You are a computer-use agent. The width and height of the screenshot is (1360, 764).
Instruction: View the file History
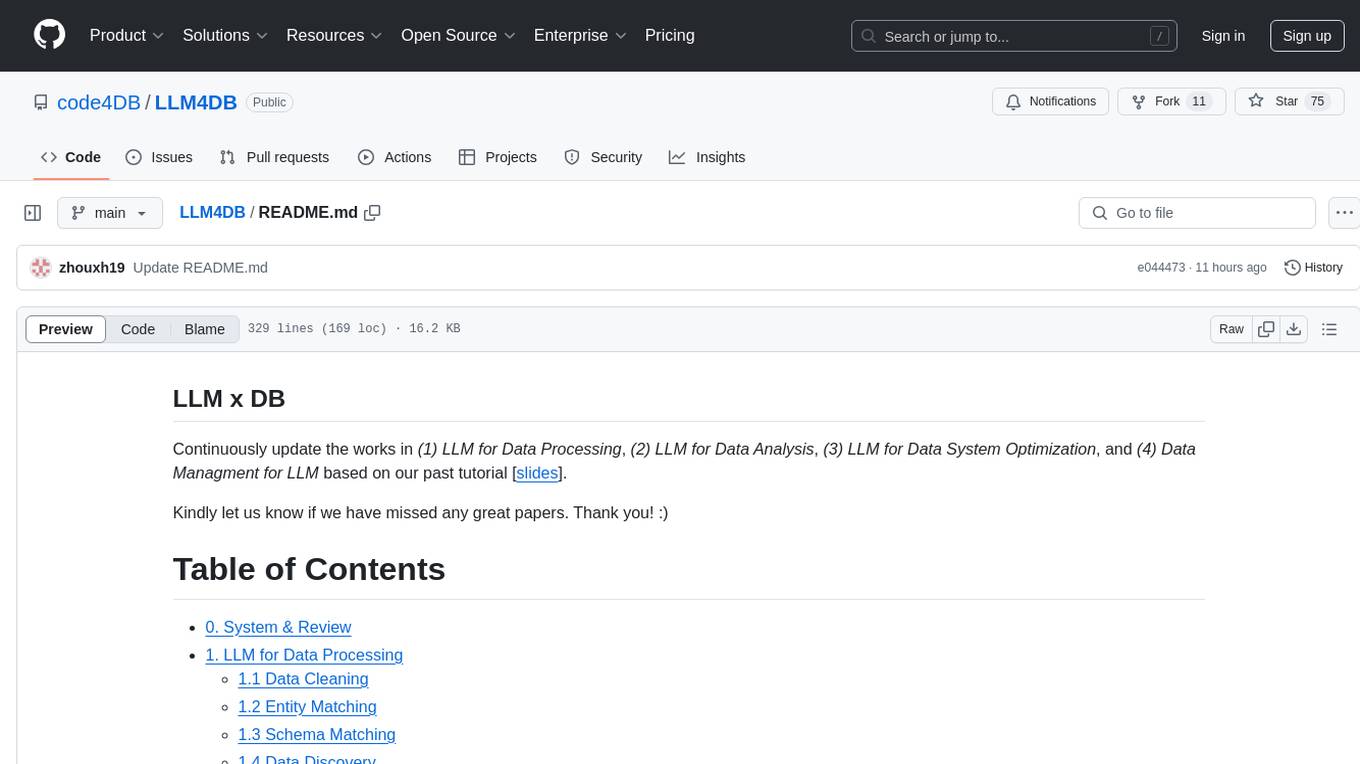click(1313, 267)
